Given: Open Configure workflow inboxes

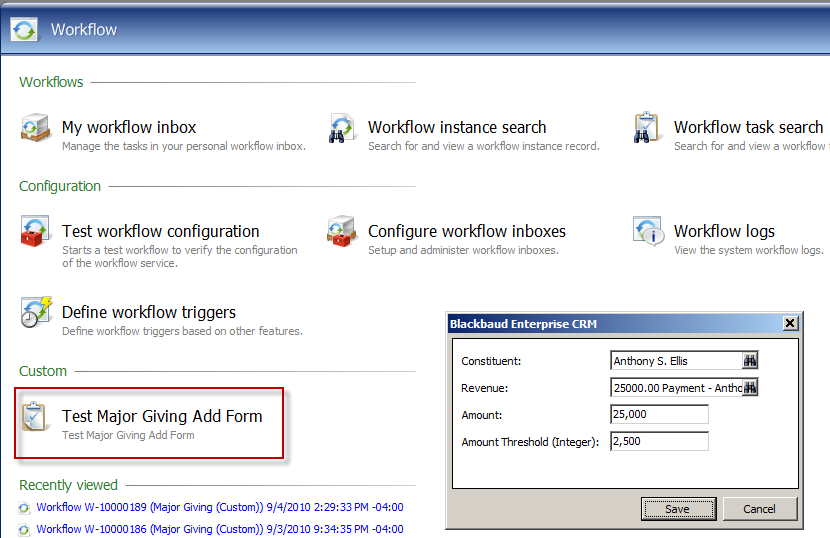Looking at the screenshot, I should coord(467,231).
